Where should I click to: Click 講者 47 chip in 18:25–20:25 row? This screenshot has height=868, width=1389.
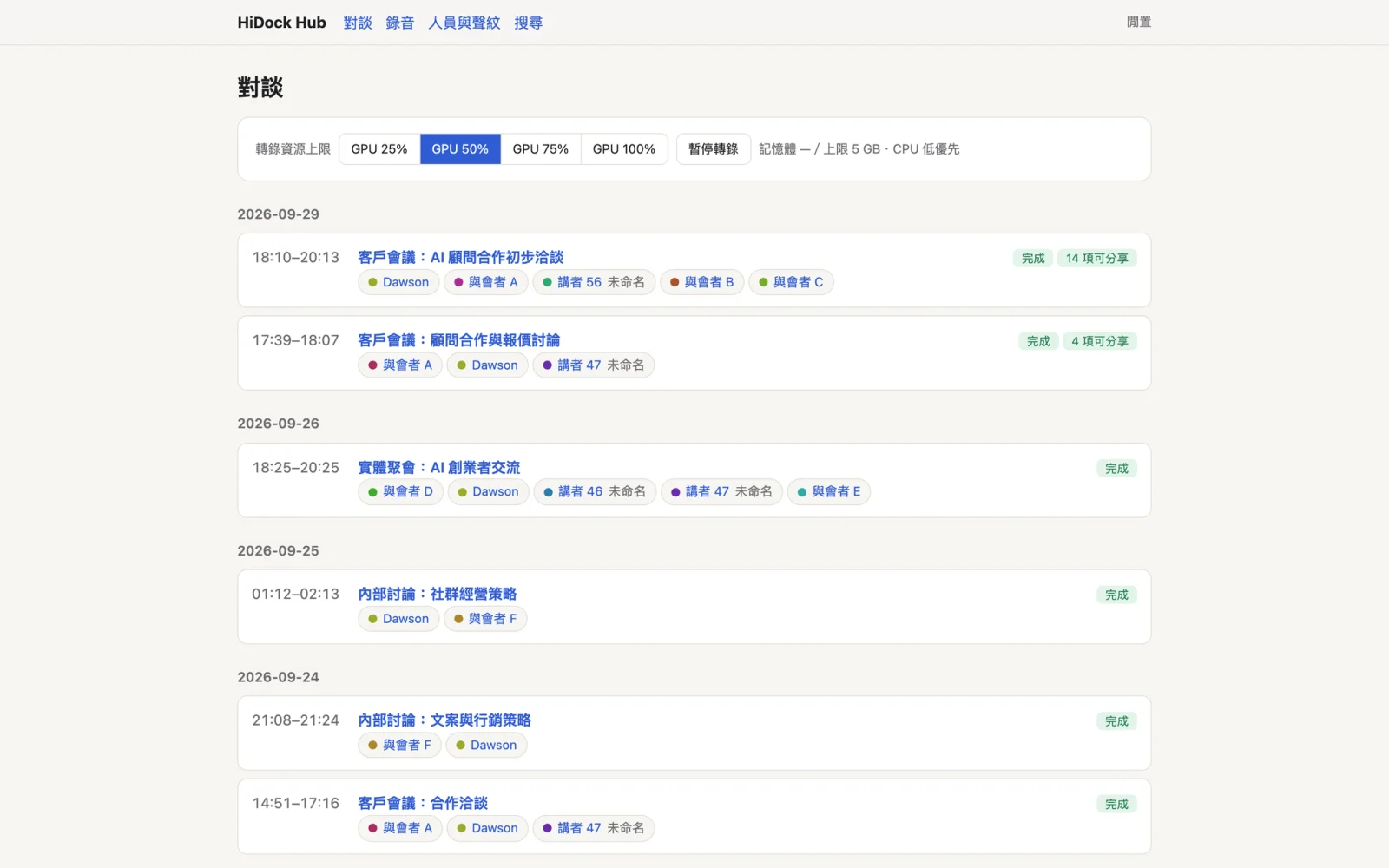click(722, 492)
